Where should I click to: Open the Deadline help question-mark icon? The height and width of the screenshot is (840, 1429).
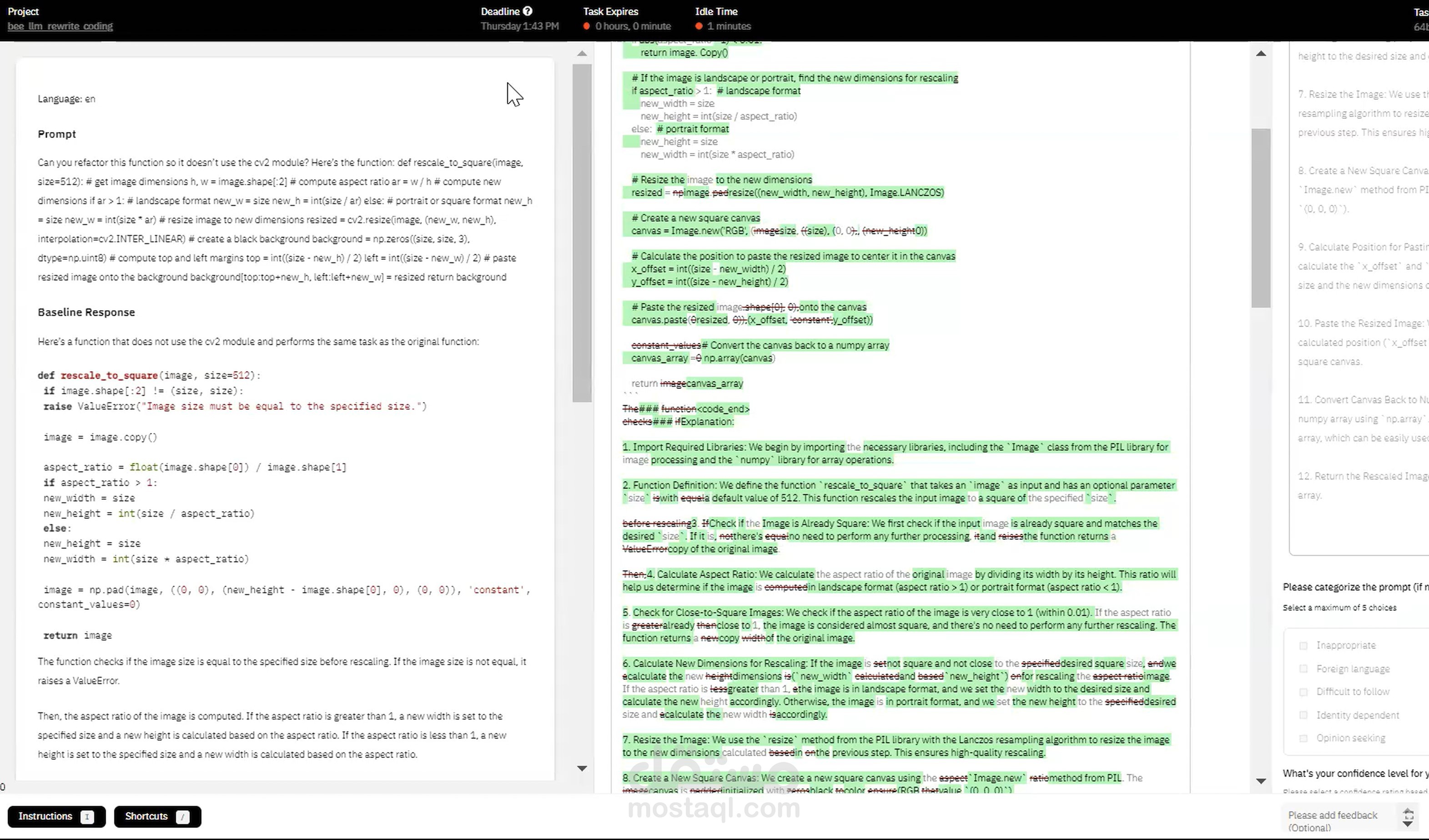528,11
